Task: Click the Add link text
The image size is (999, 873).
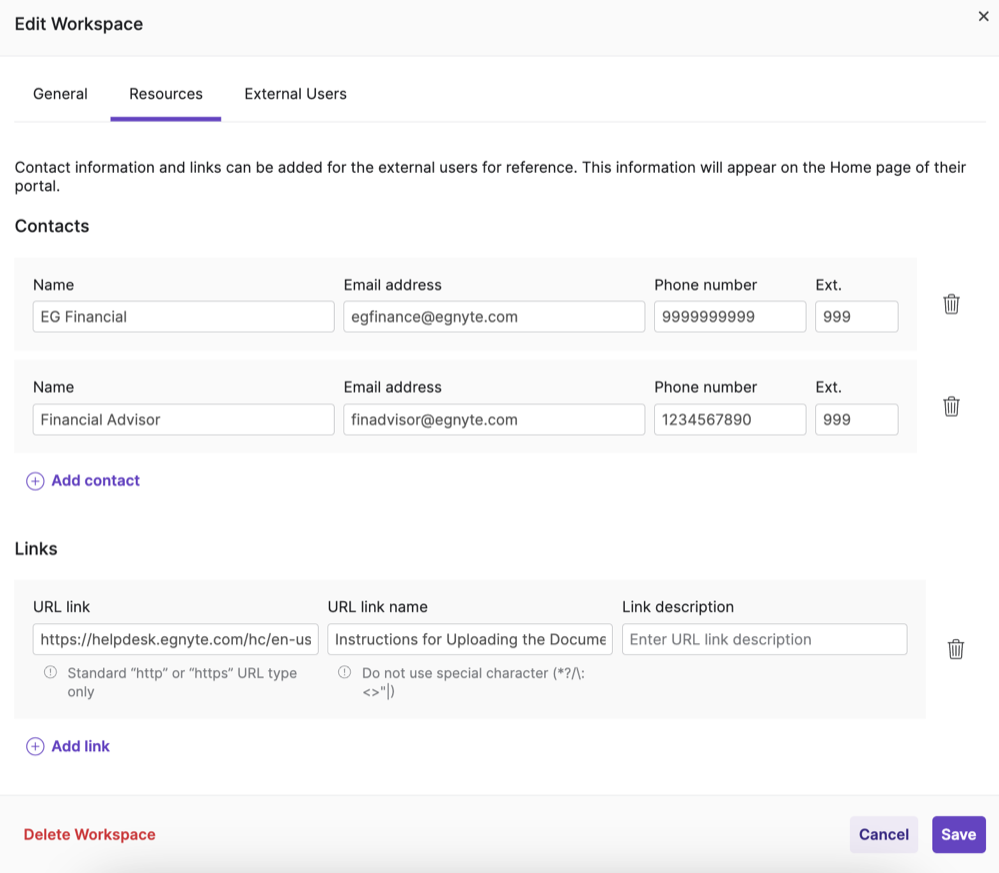Action: 80,746
